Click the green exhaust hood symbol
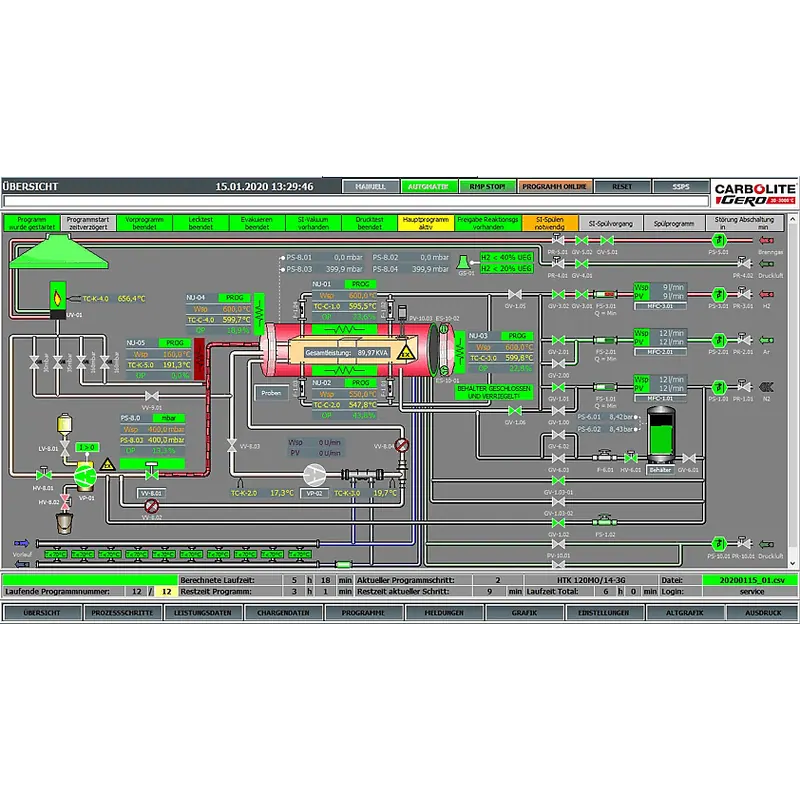 pos(59,252)
